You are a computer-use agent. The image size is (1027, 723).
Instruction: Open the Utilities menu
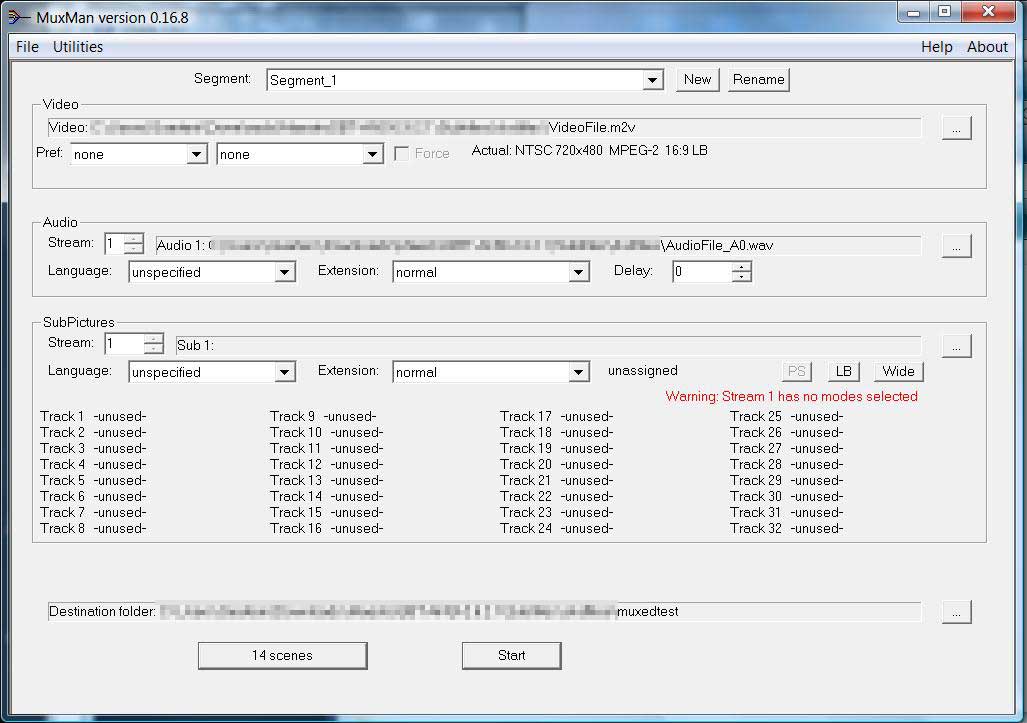(x=77, y=47)
